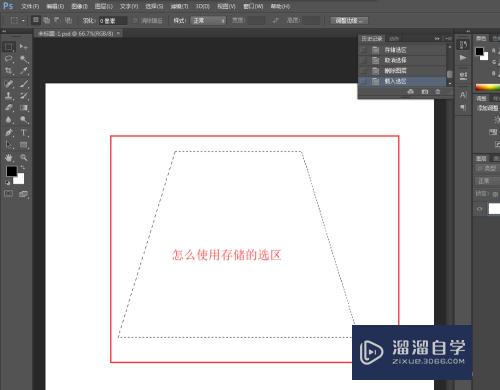The height and width of the screenshot is (390, 500).
Task: Select the Dodge tool
Action: coord(23,120)
